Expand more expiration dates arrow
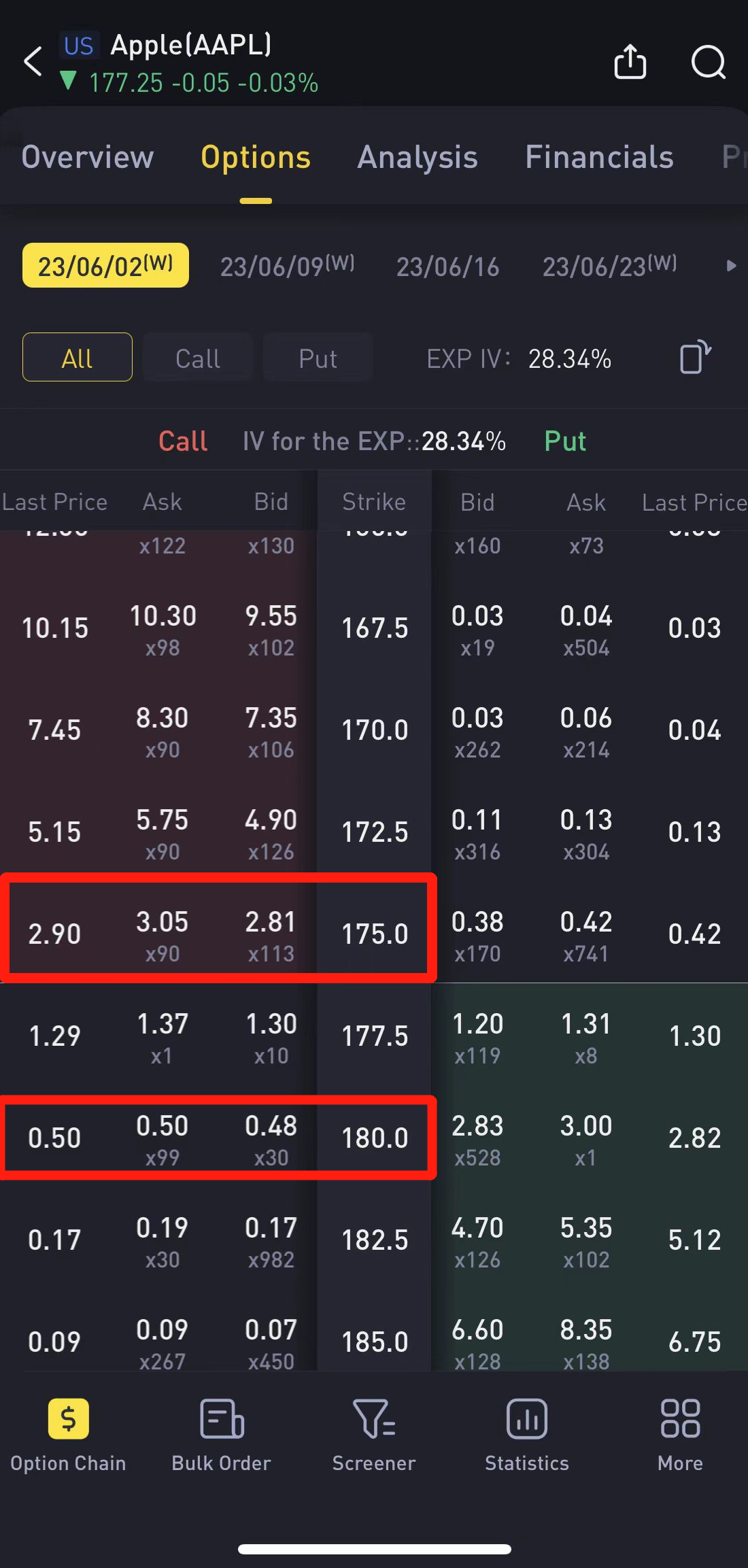This screenshot has width=748, height=1568. [731, 266]
